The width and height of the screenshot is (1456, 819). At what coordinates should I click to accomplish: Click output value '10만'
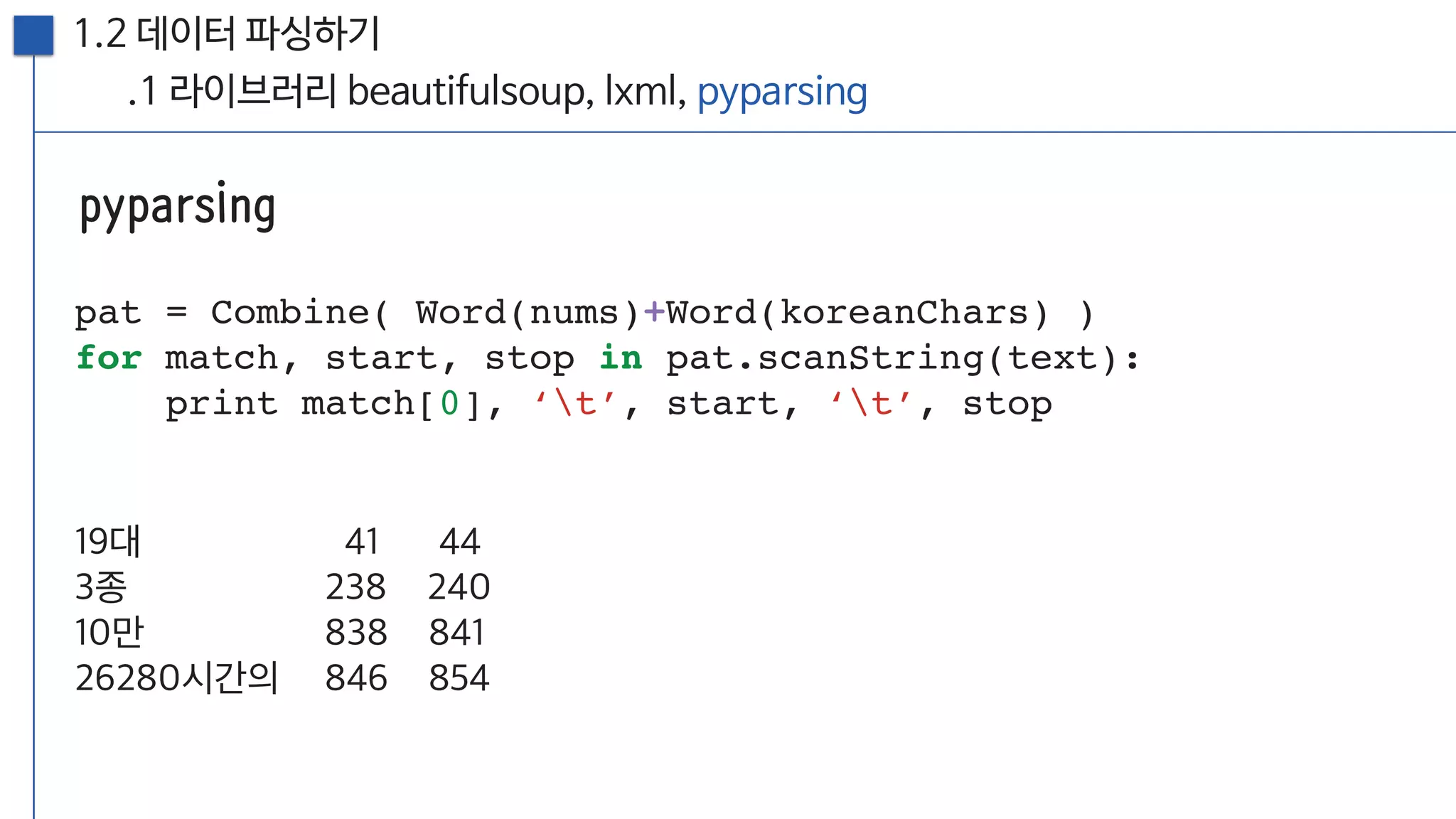(x=109, y=632)
